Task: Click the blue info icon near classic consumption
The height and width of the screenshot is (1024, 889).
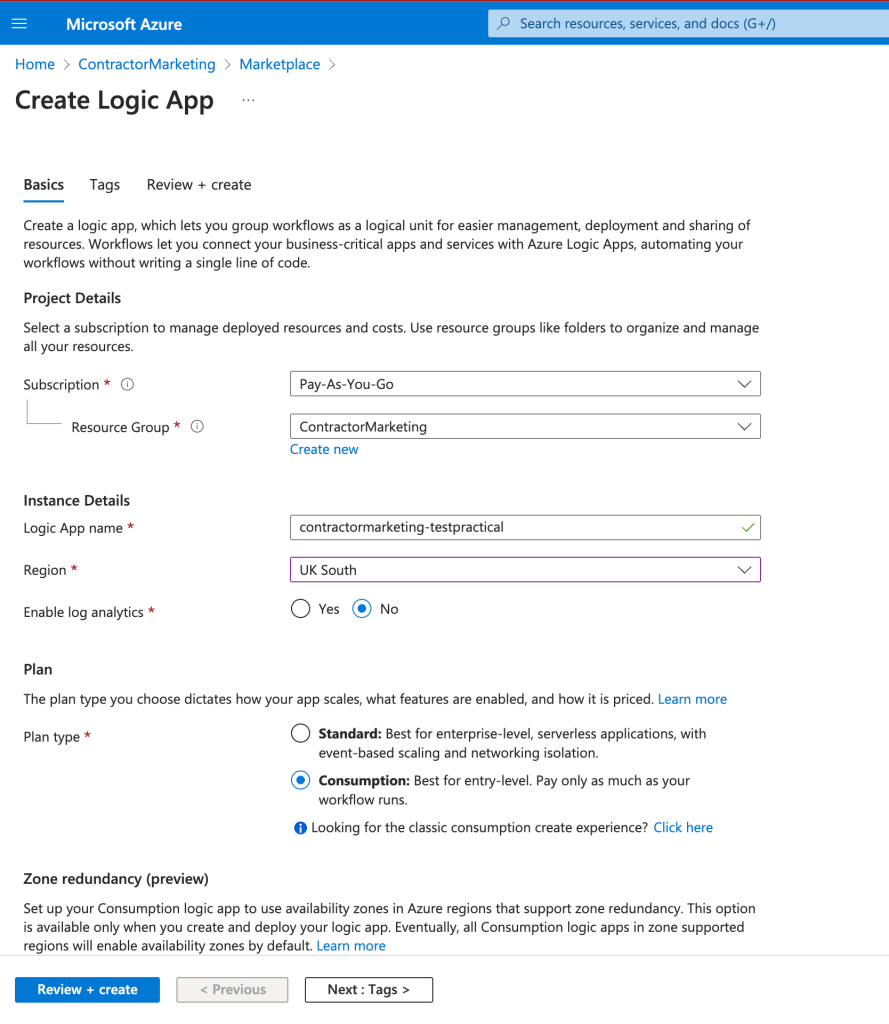Action: point(300,828)
